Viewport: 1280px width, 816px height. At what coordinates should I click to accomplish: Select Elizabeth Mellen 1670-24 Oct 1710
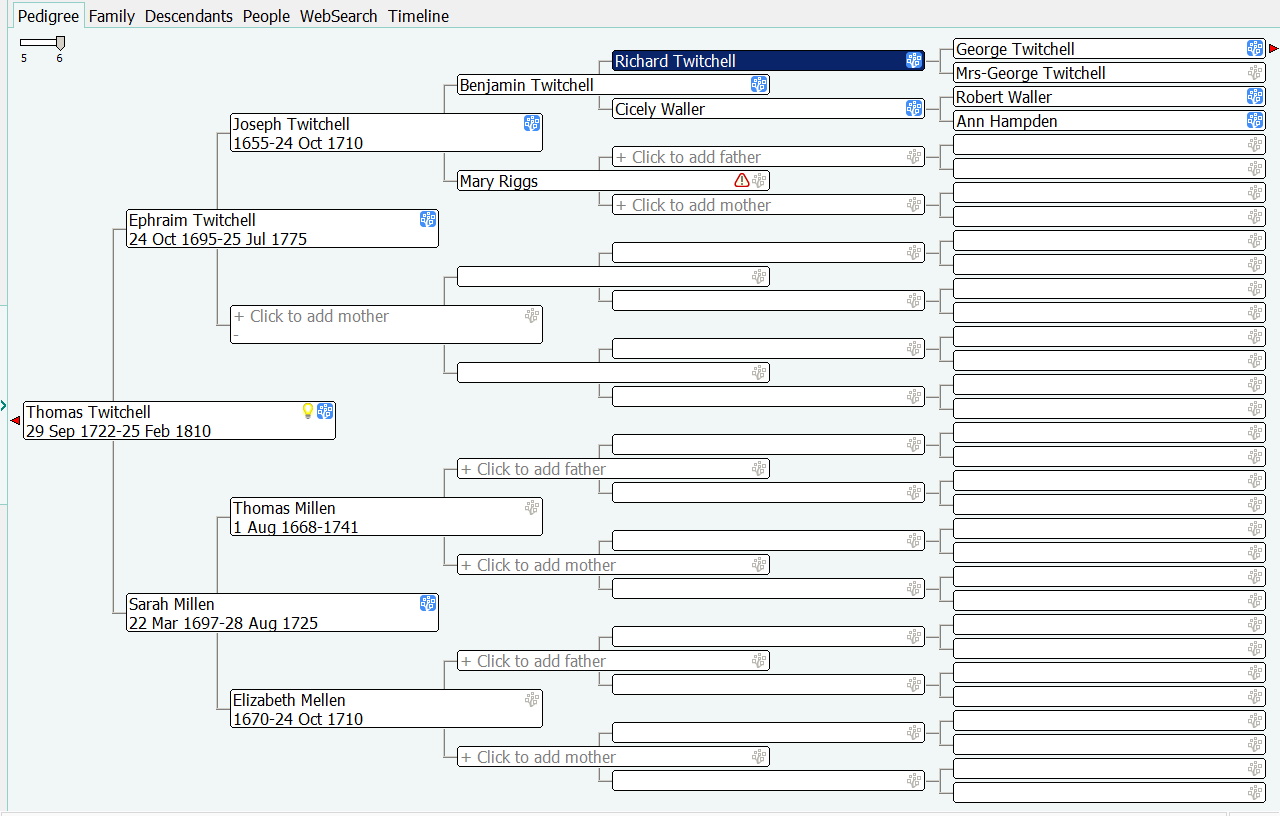(x=386, y=709)
